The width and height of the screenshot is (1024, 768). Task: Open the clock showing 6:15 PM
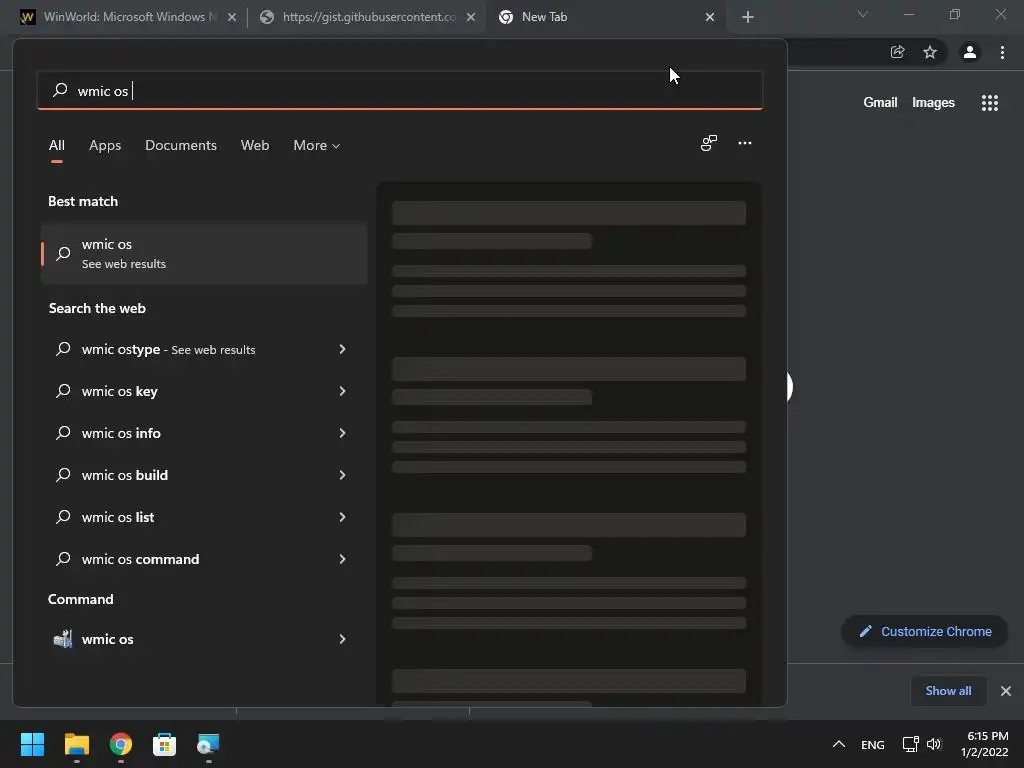[x=984, y=744]
